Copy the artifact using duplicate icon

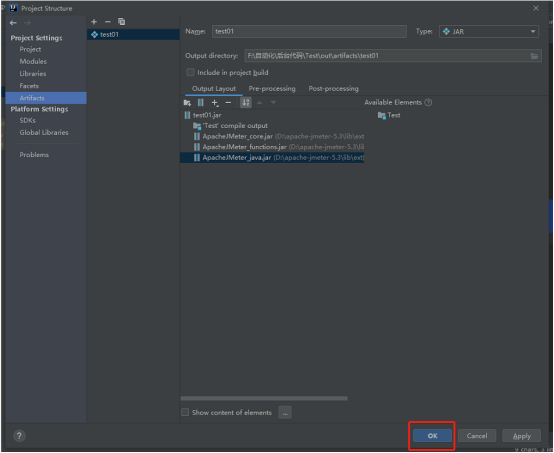tap(122, 22)
